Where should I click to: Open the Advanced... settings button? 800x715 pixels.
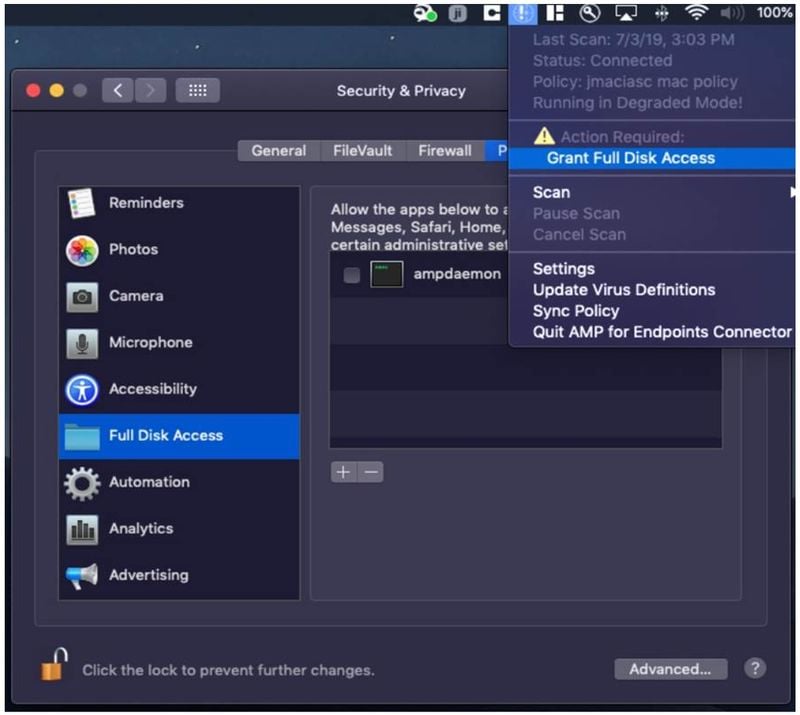pyautogui.click(x=670, y=669)
